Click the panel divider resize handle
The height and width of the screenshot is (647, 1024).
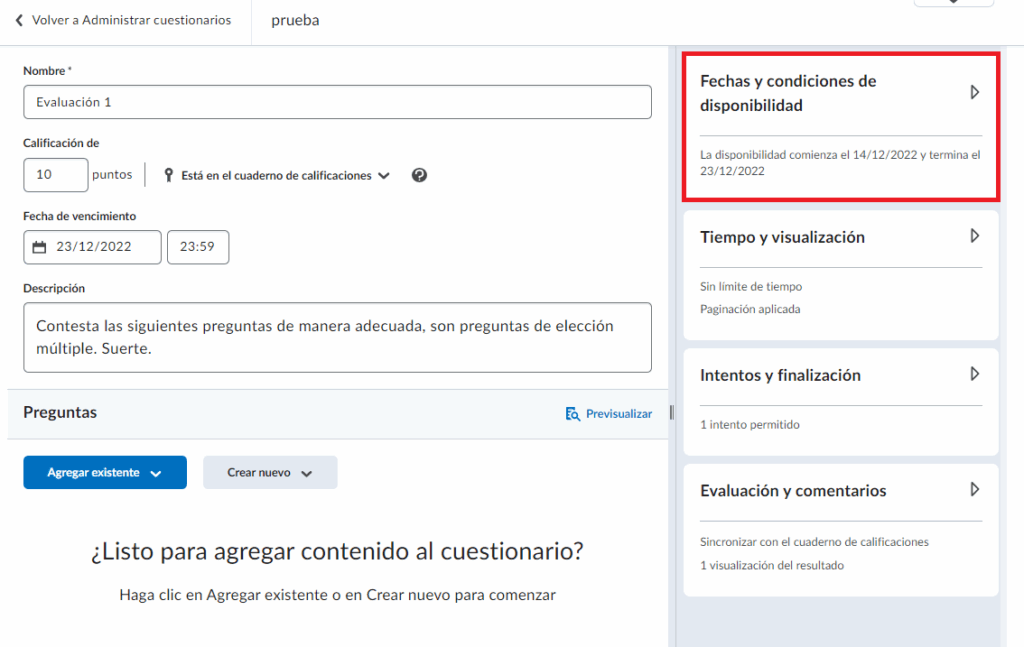672,412
